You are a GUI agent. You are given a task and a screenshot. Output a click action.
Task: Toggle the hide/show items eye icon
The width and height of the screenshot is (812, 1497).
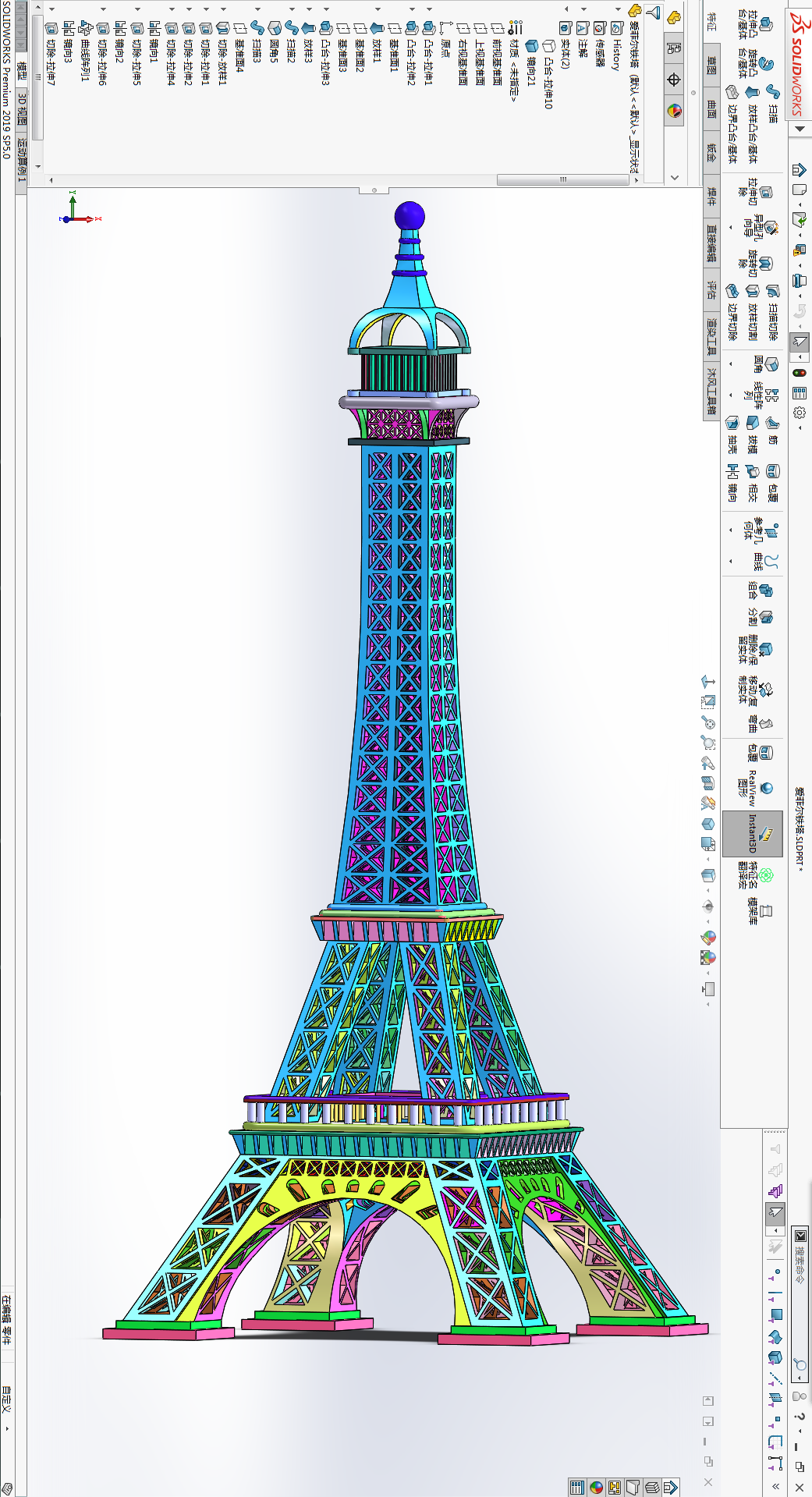click(707, 906)
